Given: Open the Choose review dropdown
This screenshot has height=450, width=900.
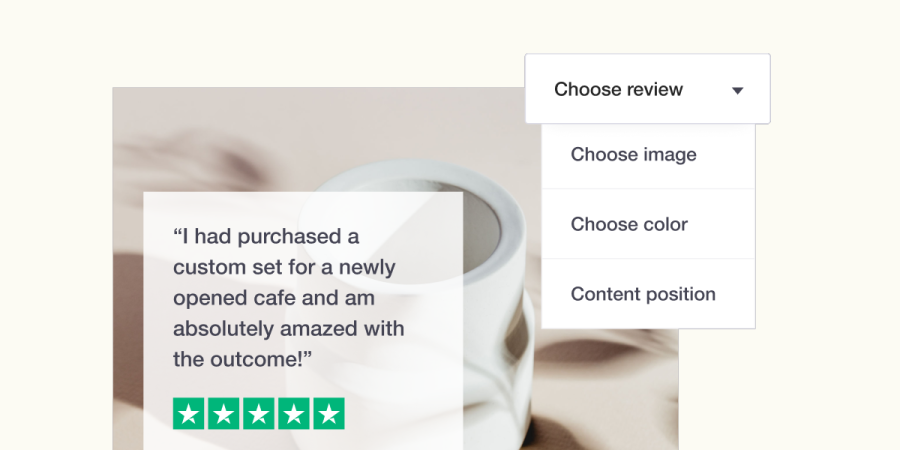Looking at the screenshot, I should pyautogui.click(x=647, y=89).
